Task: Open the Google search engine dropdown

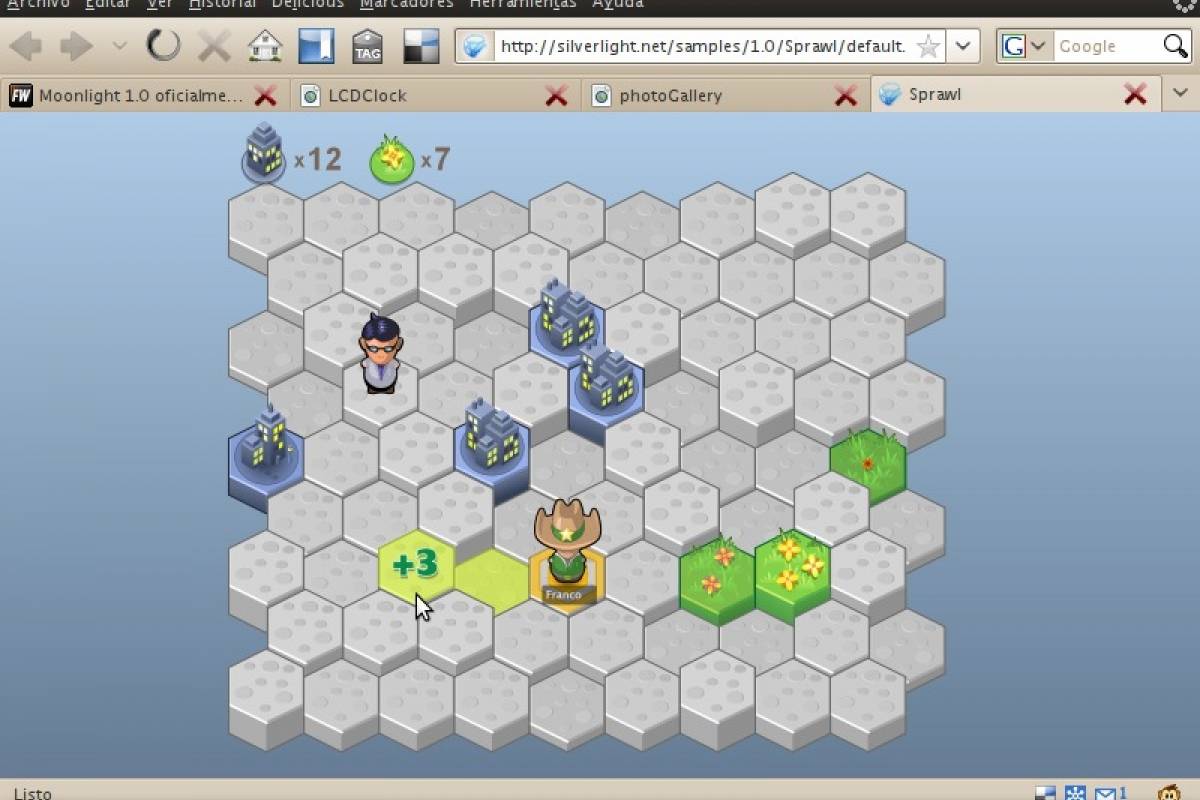Action: (1024, 46)
